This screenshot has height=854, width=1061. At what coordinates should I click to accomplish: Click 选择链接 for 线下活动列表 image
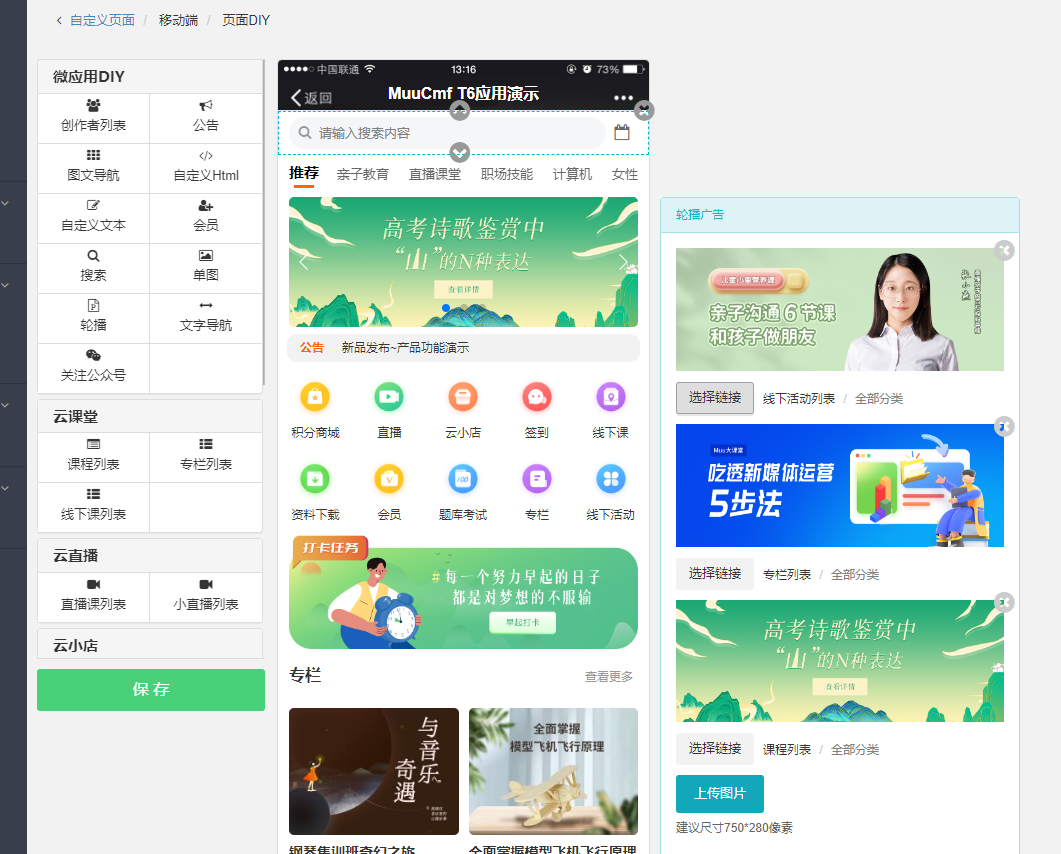[x=715, y=398]
